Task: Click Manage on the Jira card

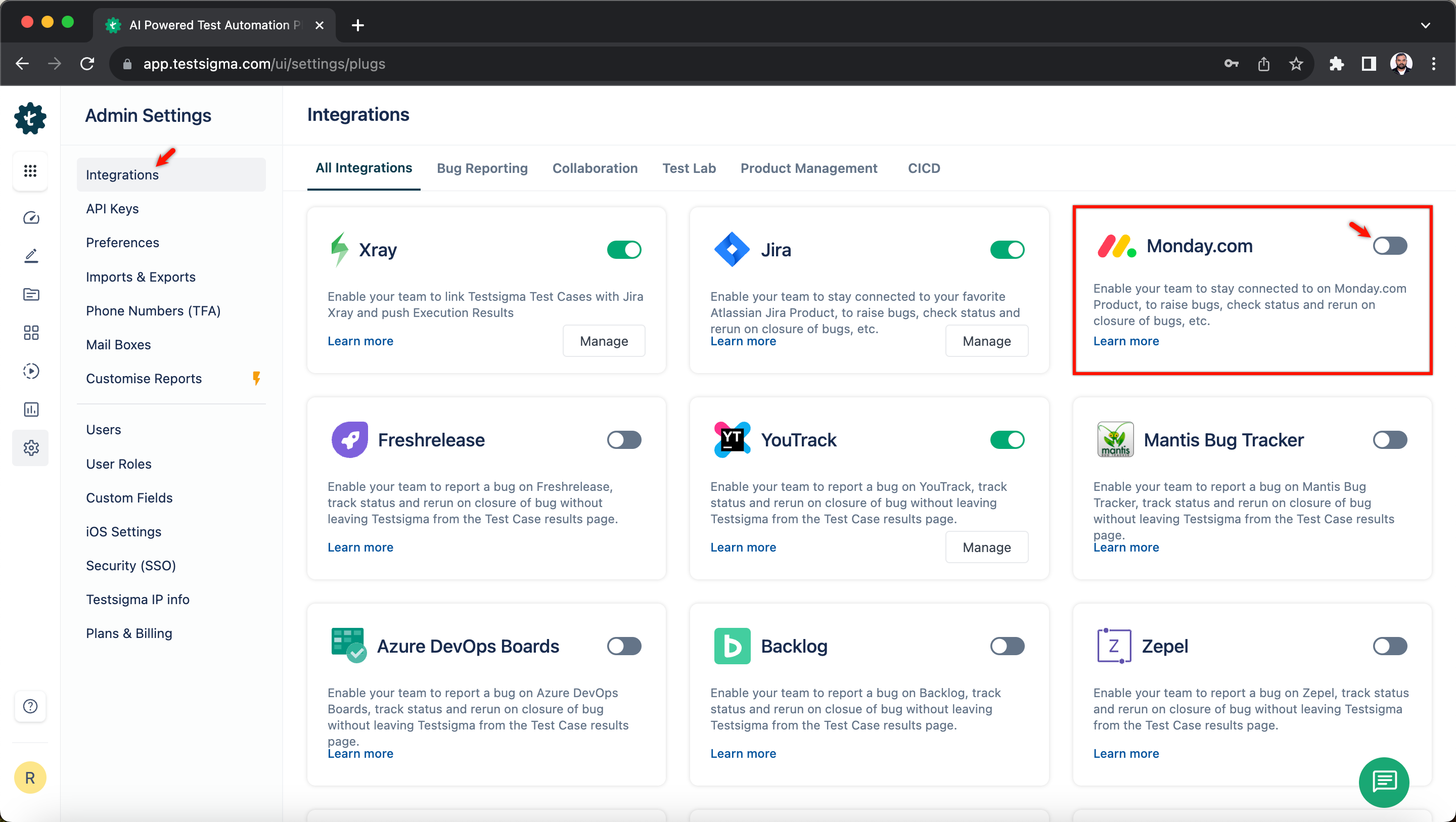Action: click(x=986, y=341)
